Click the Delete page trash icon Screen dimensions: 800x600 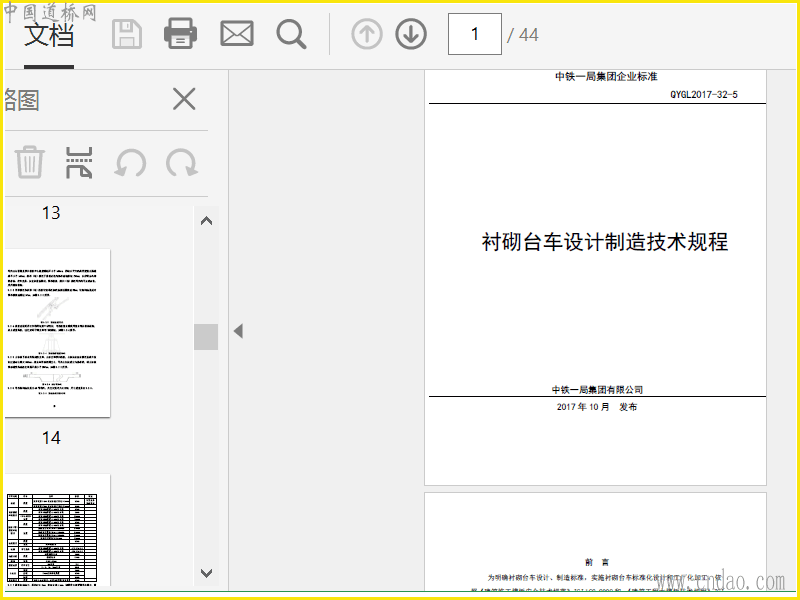click(x=30, y=162)
